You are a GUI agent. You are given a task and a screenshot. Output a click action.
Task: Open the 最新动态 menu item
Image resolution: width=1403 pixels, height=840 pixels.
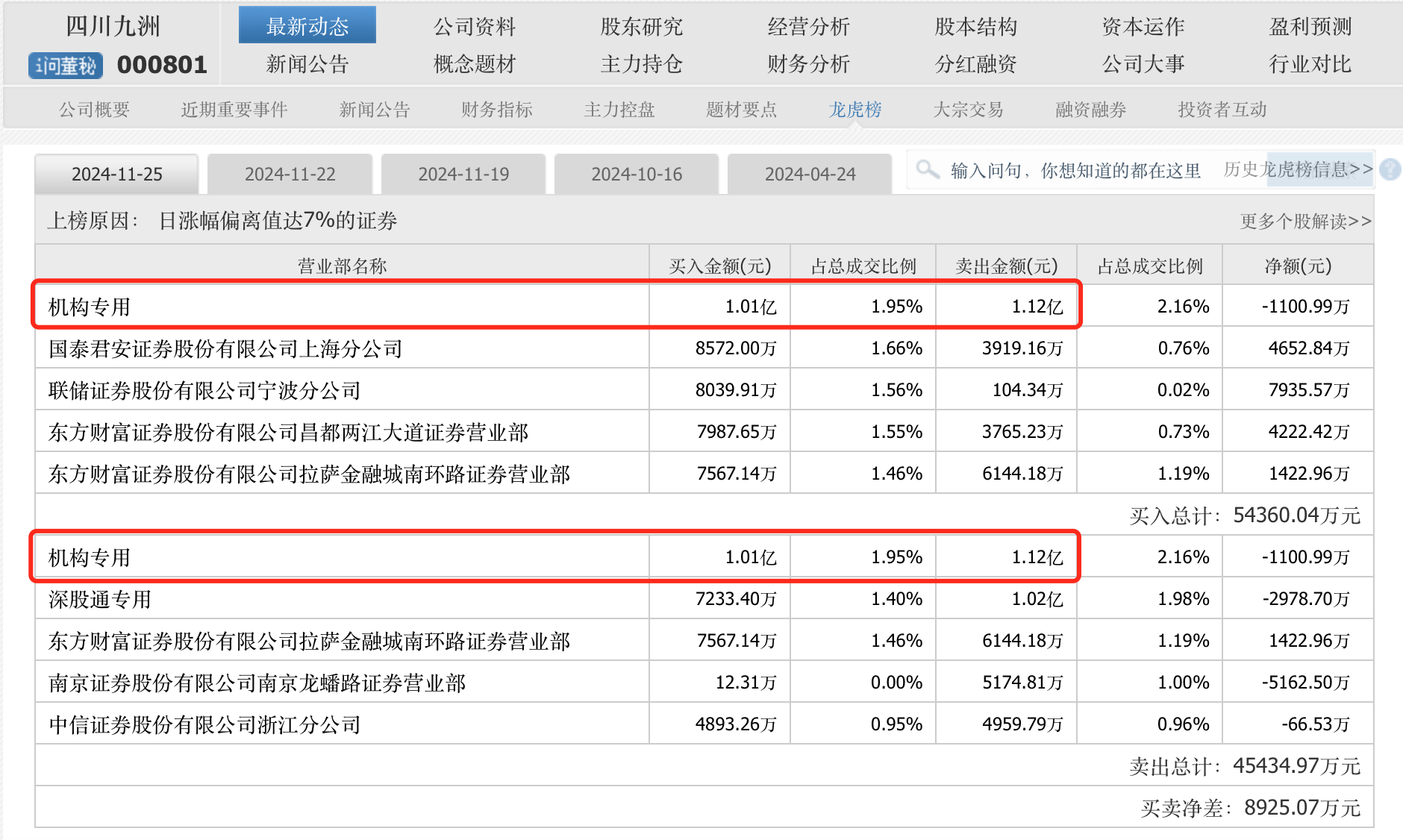307,26
